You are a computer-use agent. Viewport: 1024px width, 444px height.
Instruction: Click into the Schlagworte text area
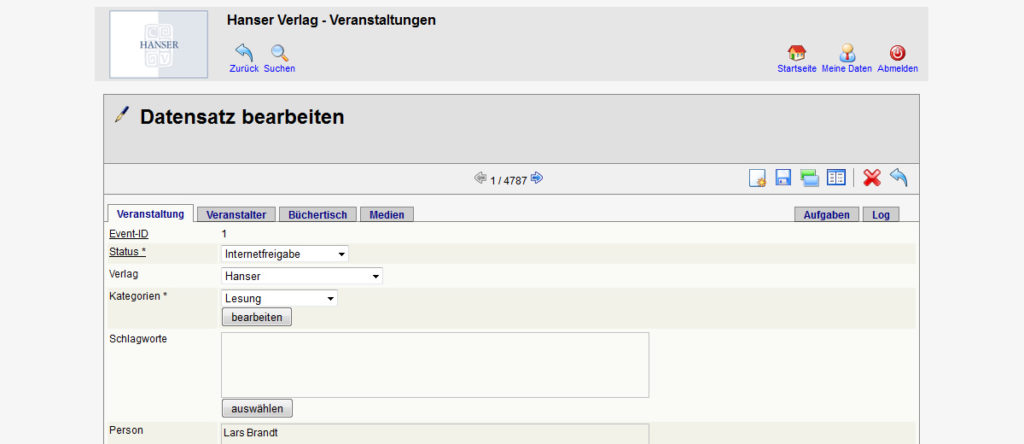(x=434, y=365)
